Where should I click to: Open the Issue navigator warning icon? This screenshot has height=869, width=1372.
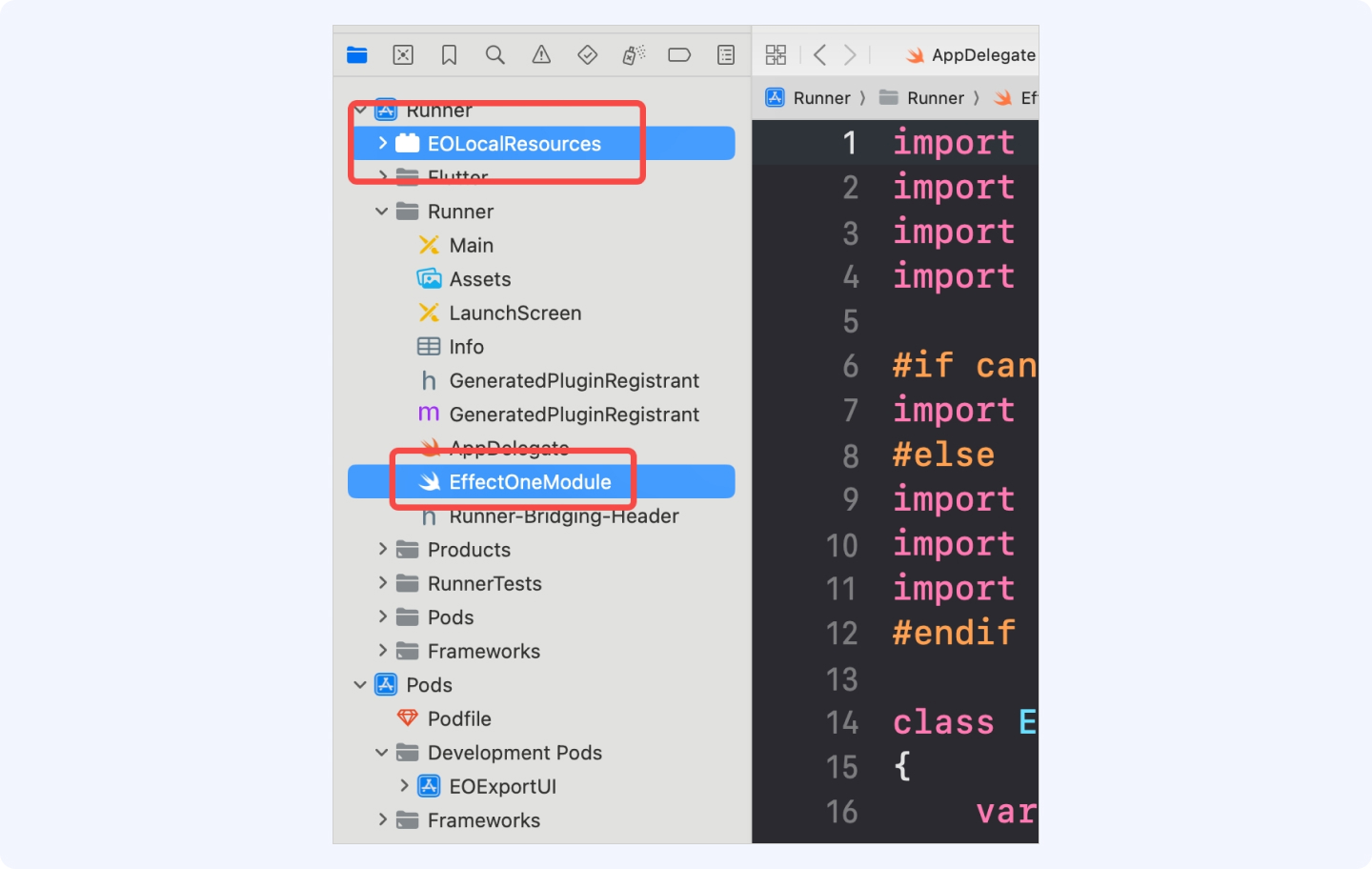tap(541, 55)
